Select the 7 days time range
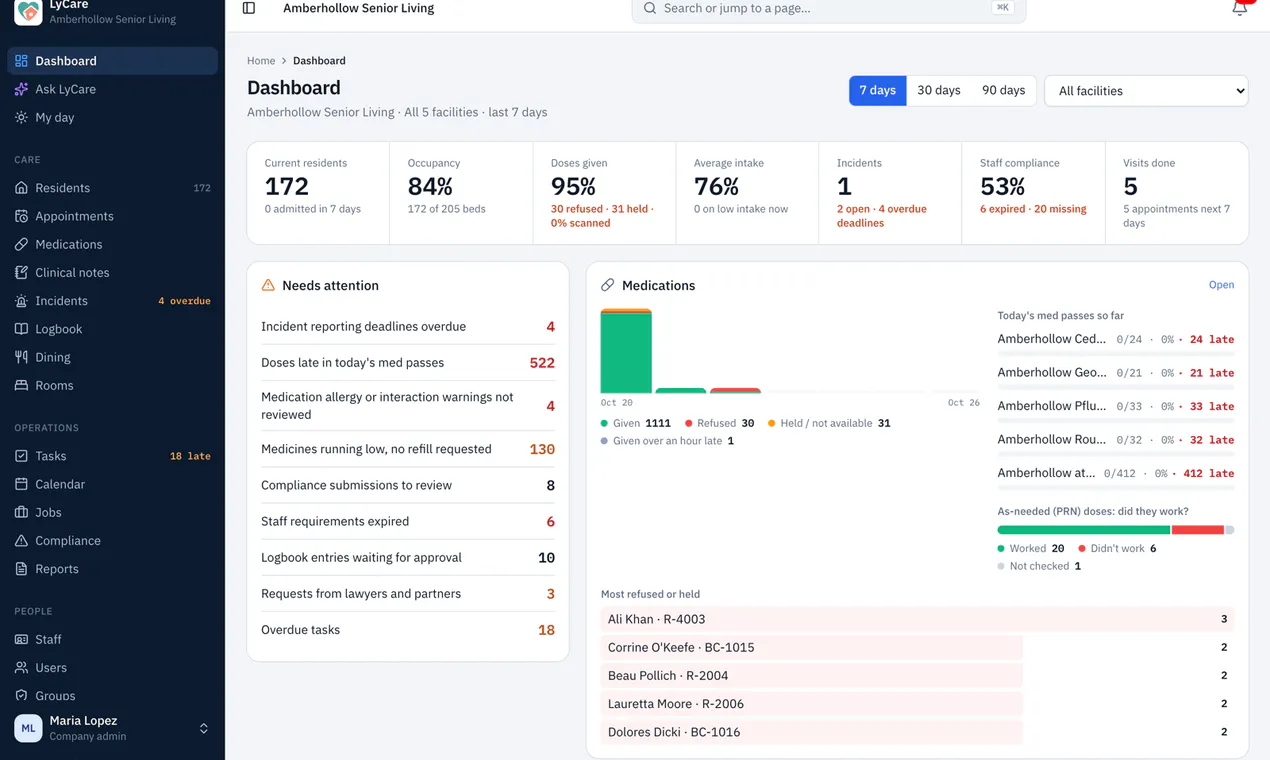 pyautogui.click(x=878, y=90)
